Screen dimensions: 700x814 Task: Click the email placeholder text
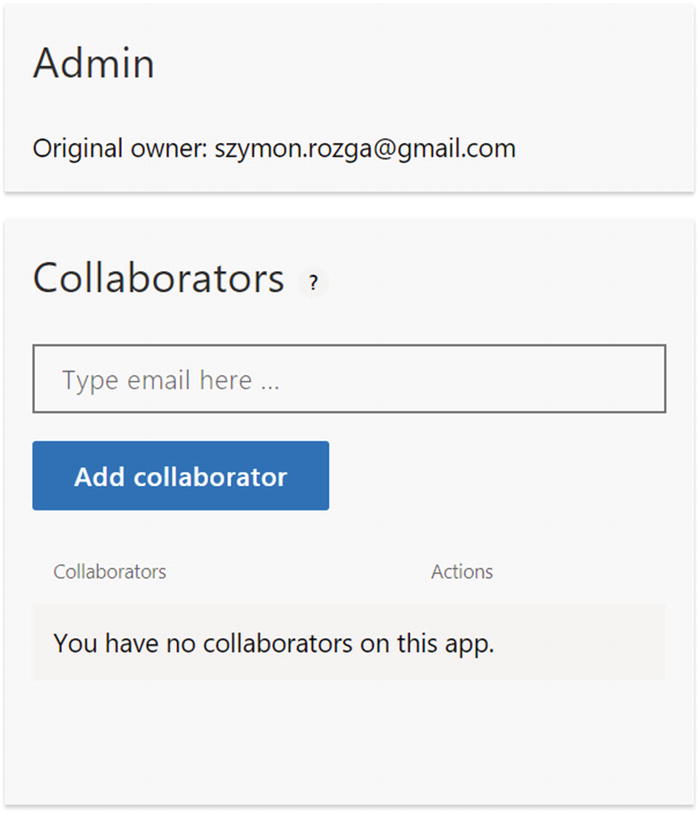tap(170, 380)
